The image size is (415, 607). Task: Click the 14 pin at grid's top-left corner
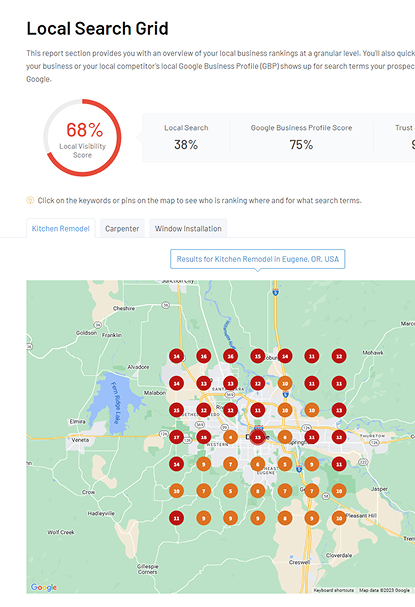coord(177,356)
